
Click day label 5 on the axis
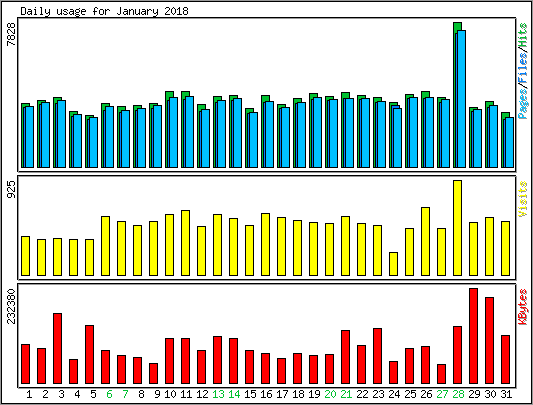coord(93,394)
